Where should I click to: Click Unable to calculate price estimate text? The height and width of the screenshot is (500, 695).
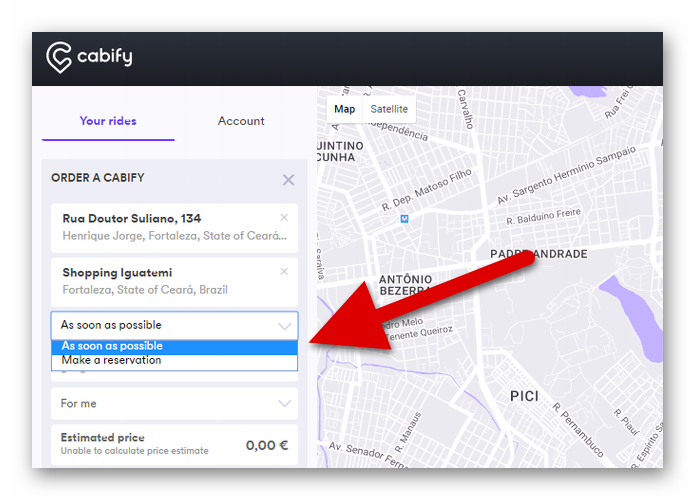pyautogui.click(x=134, y=451)
